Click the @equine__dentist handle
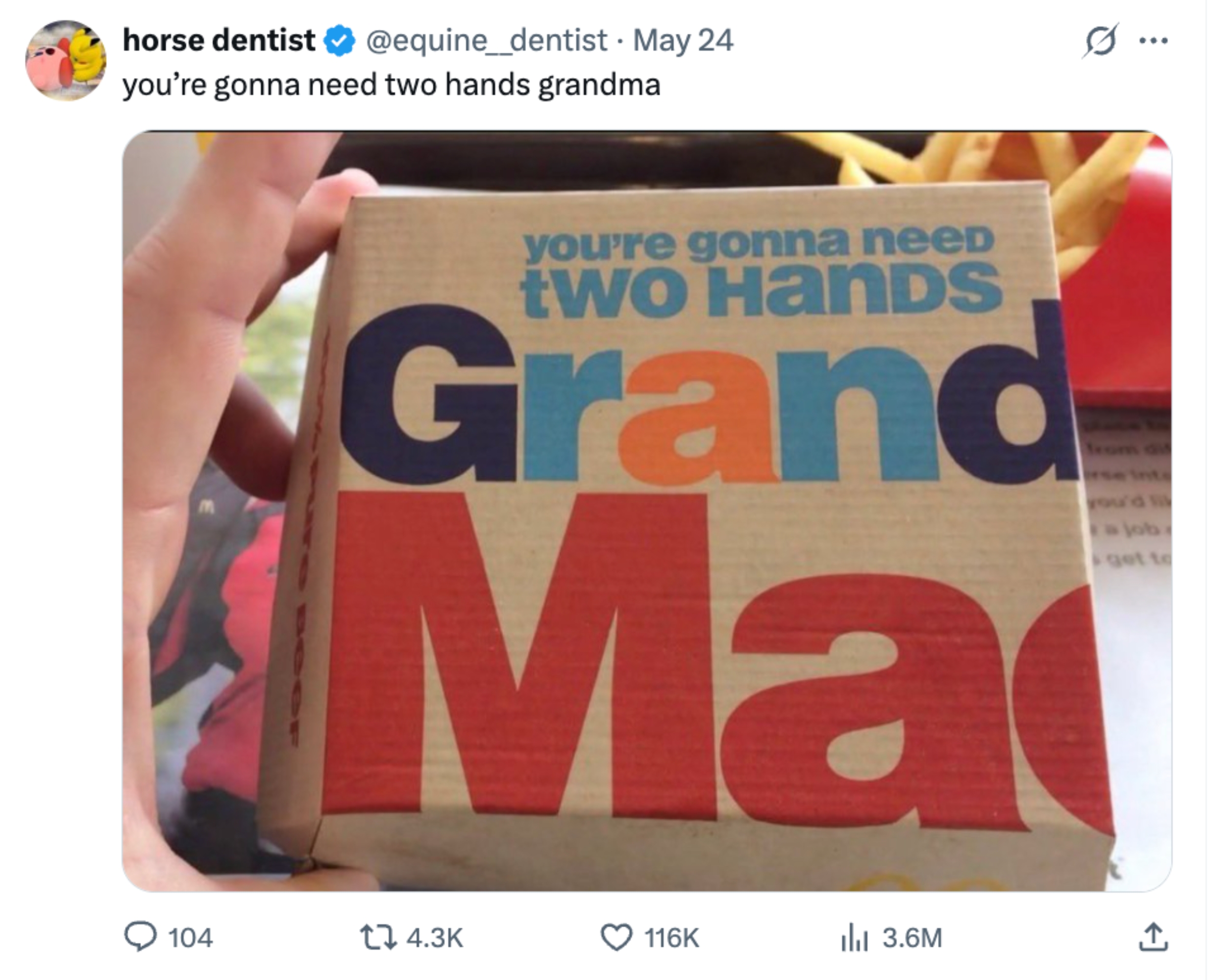The image size is (1208, 980). coord(486,42)
